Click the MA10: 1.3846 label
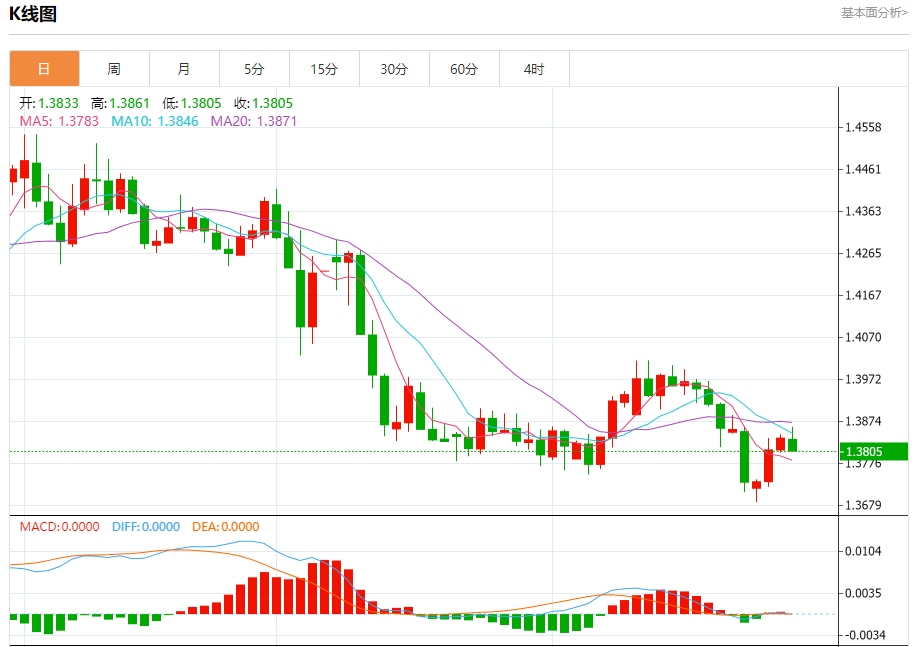Screen dimensions: 914x647 click(155, 121)
